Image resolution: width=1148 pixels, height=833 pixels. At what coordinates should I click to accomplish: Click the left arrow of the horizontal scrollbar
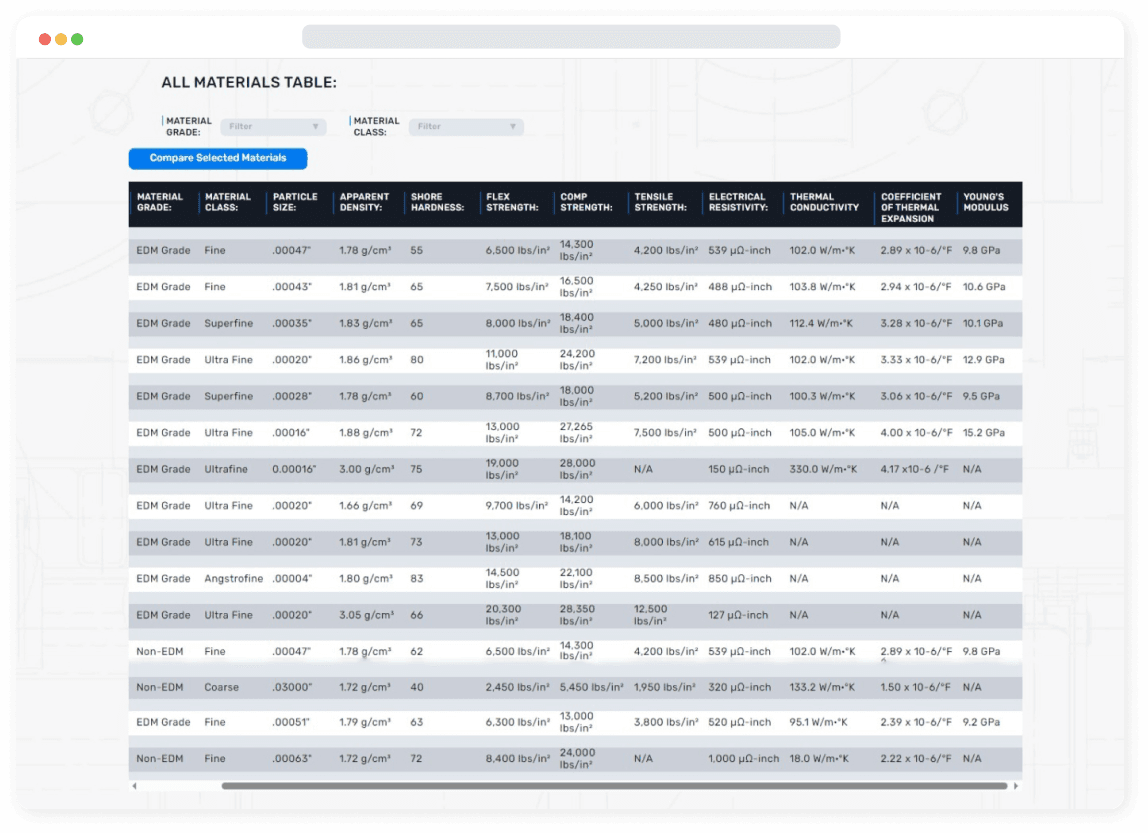point(135,786)
